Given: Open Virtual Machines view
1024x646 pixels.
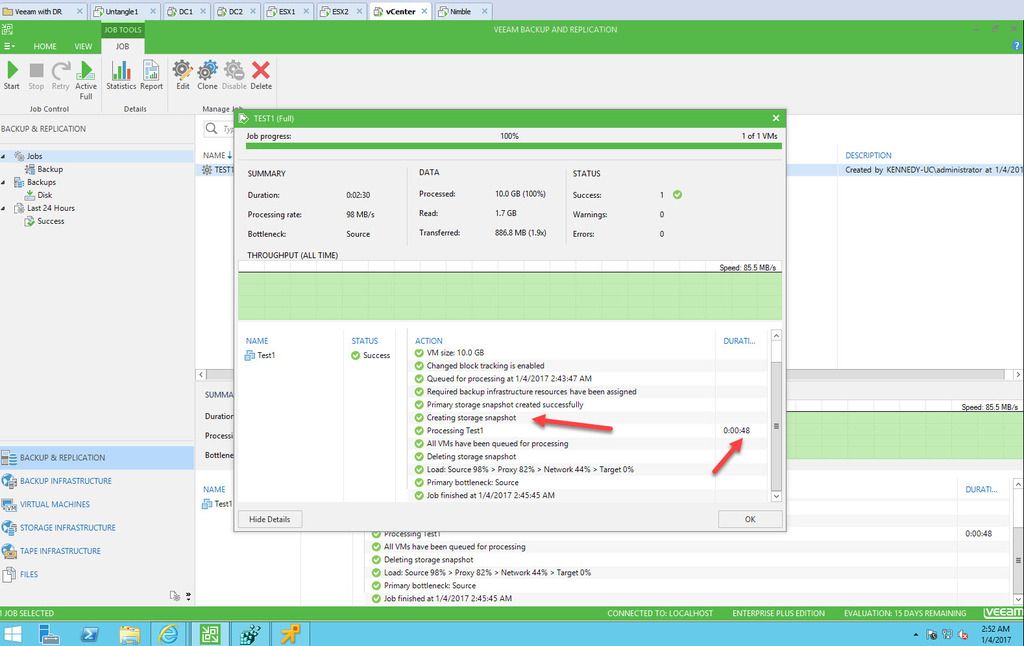Looking at the screenshot, I should tap(55, 504).
